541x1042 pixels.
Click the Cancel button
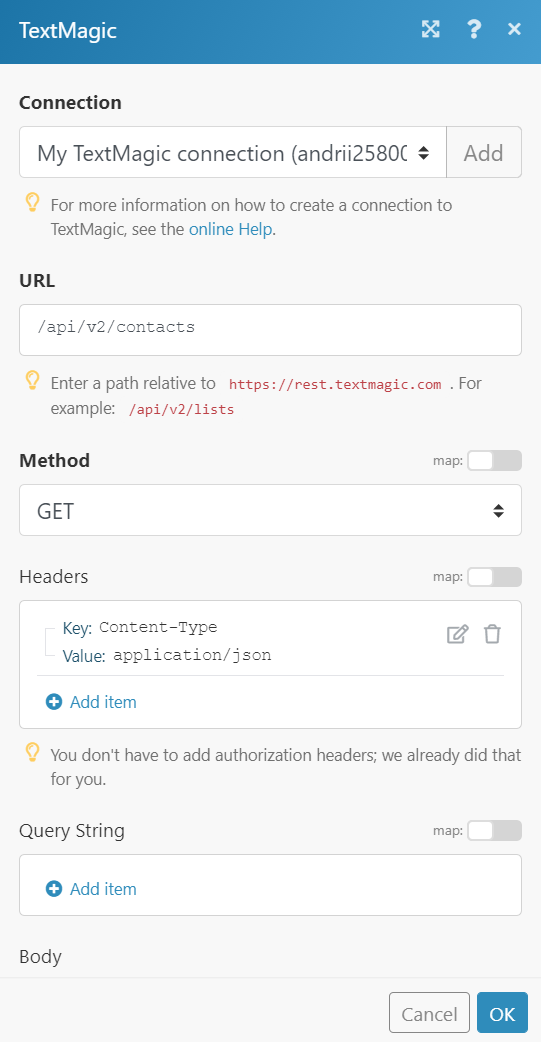tap(429, 1012)
